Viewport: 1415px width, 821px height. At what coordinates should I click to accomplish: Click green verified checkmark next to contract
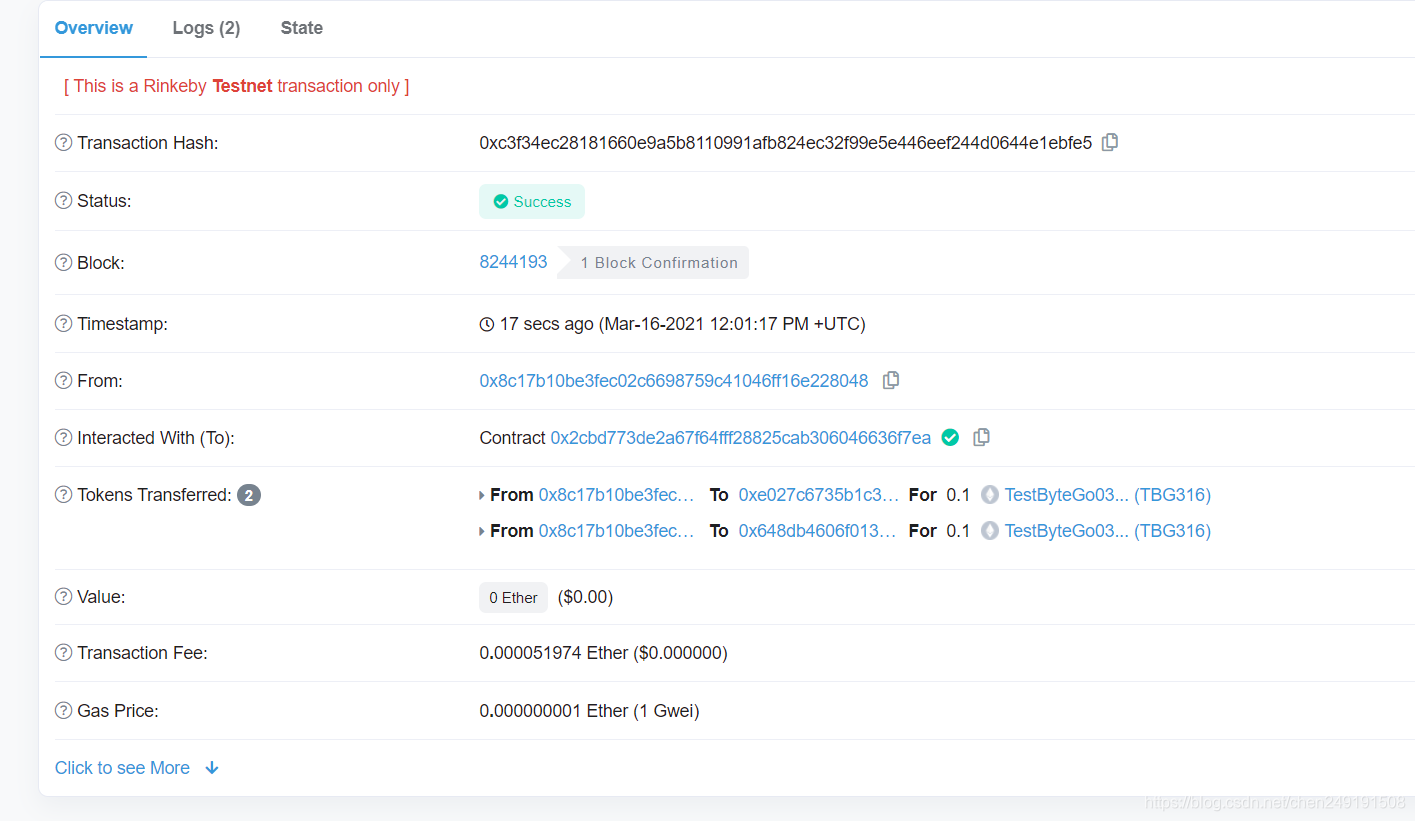pos(951,437)
